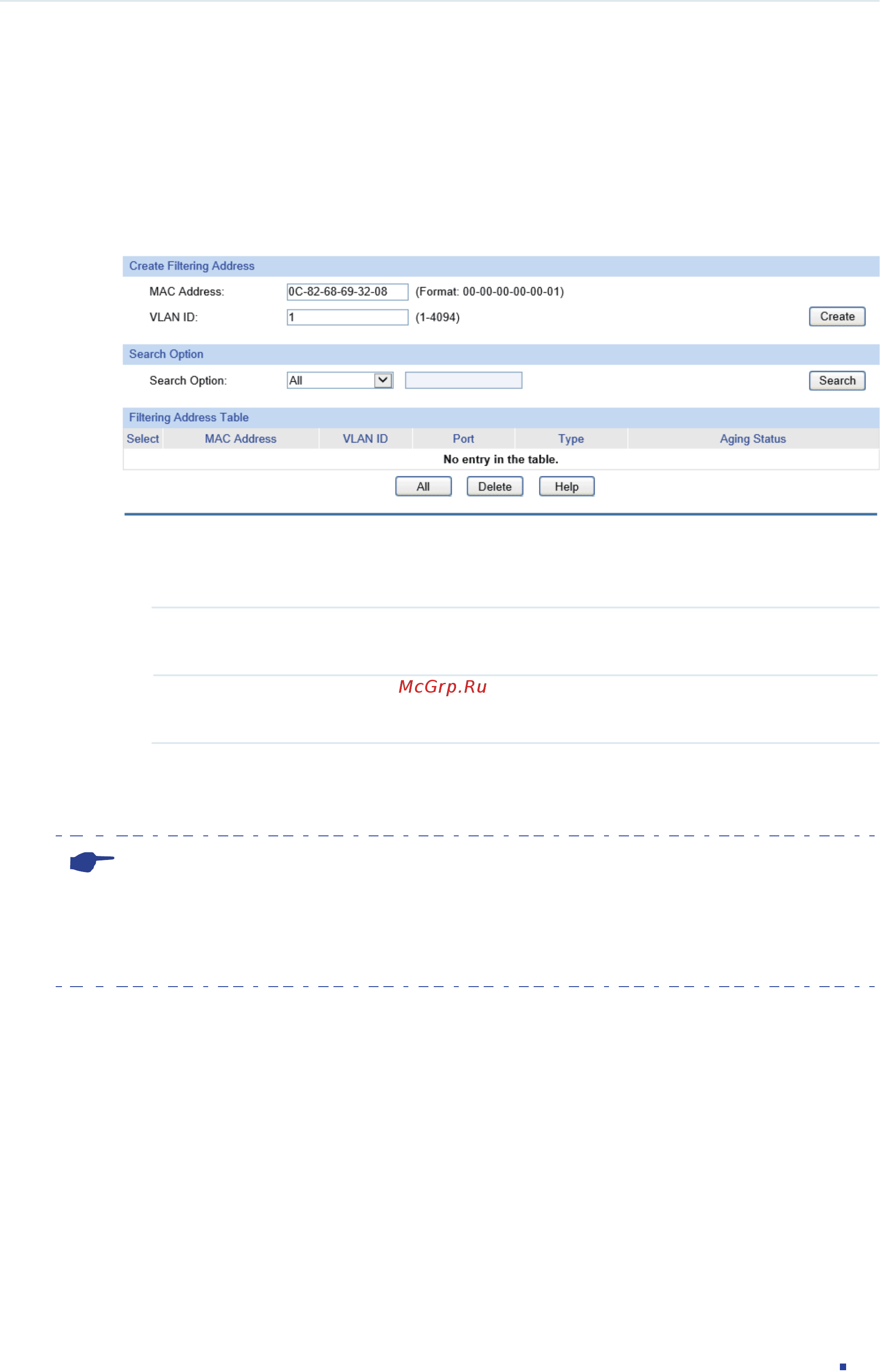Click the Create button
Image resolution: width=880 pixels, height=1372 pixels.
click(837, 317)
